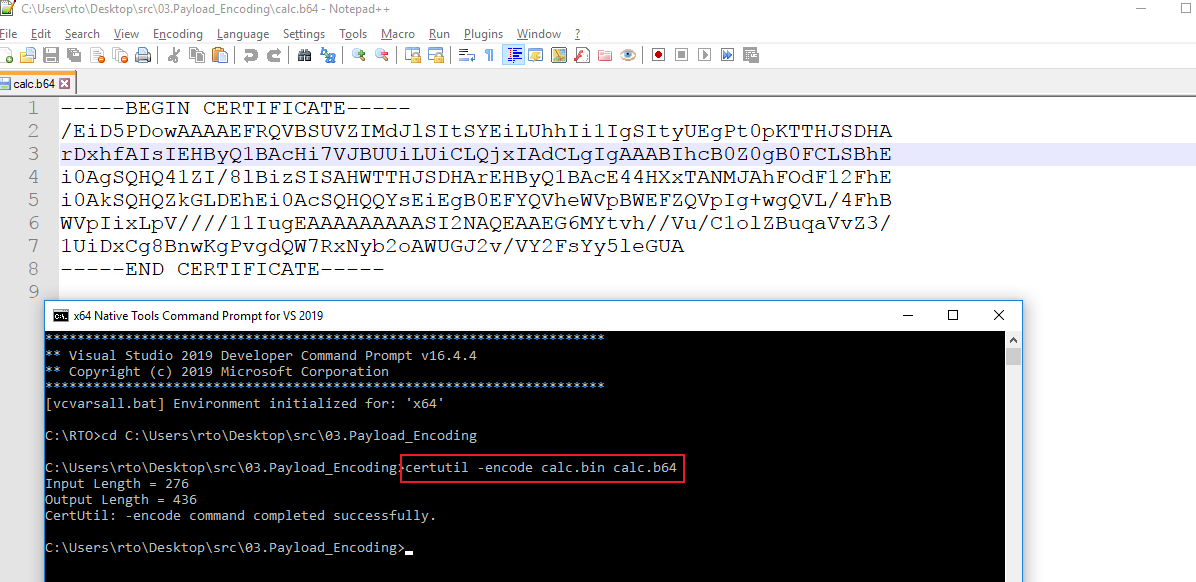Click the Save file toolbar icon
This screenshot has height=582, width=1196.
49,56
